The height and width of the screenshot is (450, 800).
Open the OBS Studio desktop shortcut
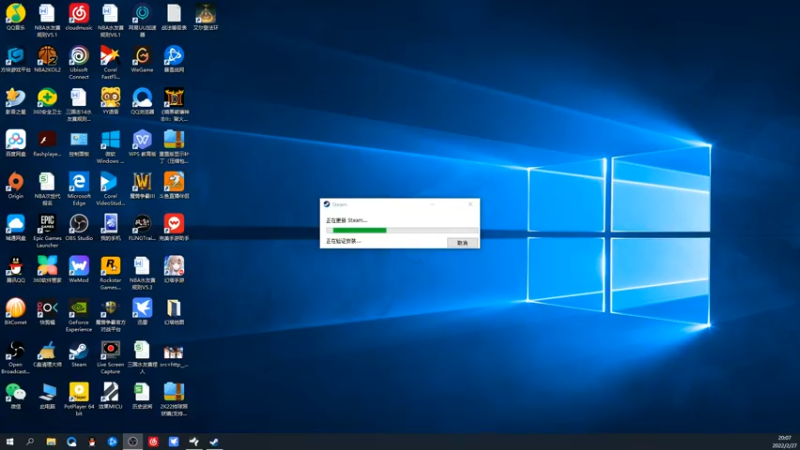coord(79,228)
